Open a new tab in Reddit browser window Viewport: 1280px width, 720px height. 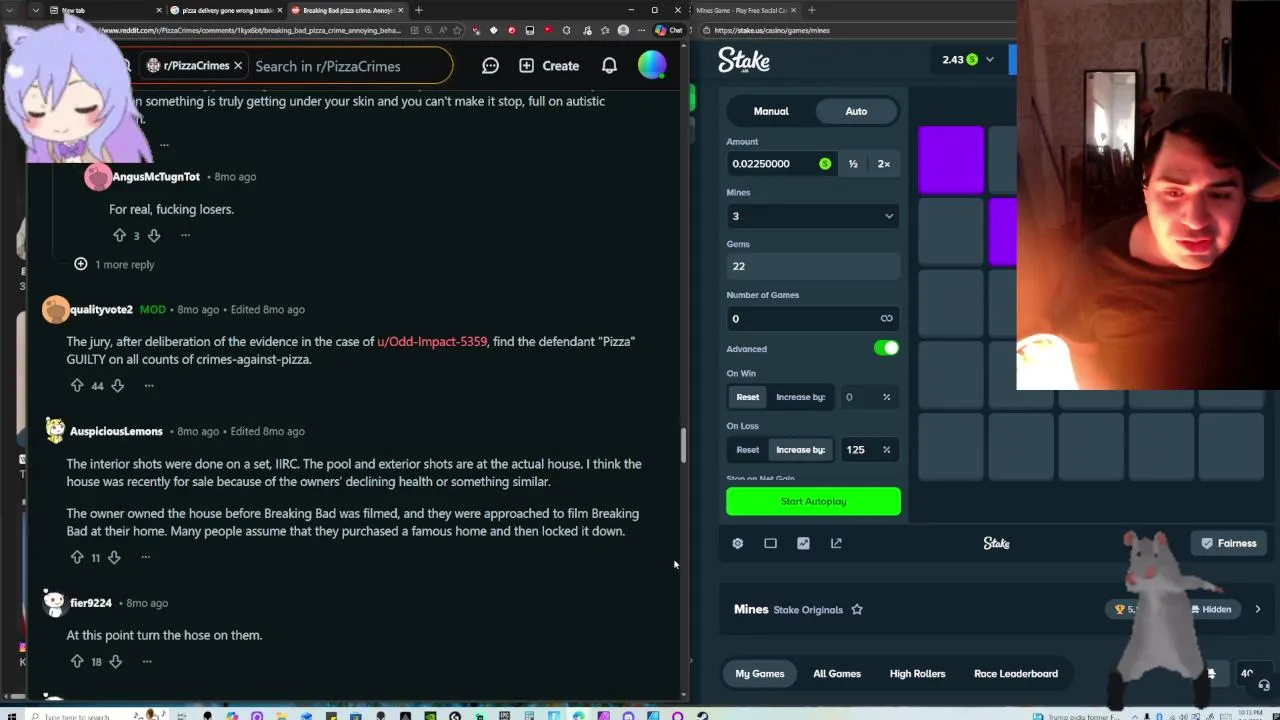(x=418, y=10)
